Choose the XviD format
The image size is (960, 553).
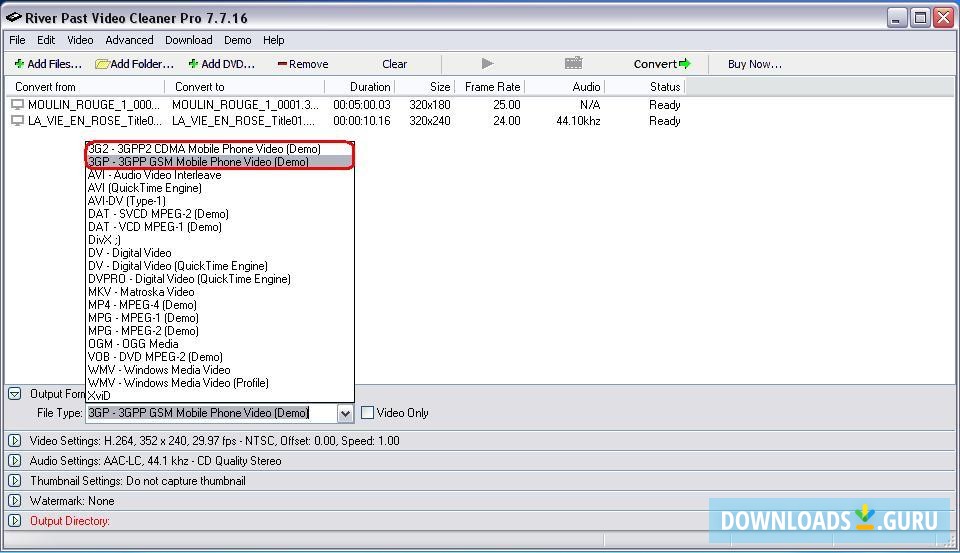(x=220, y=396)
